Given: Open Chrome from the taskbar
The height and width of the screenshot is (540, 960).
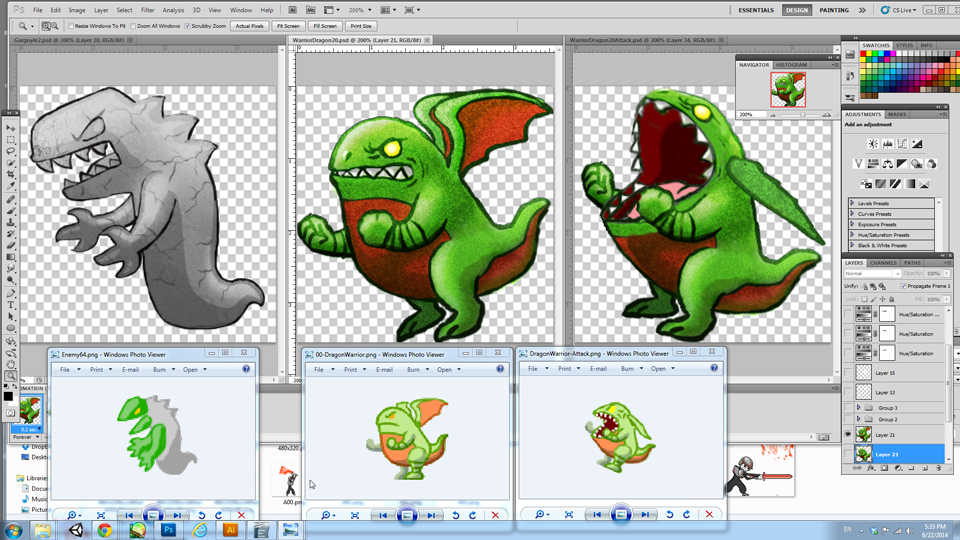Looking at the screenshot, I should pyautogui.click(x=105, y=530).
